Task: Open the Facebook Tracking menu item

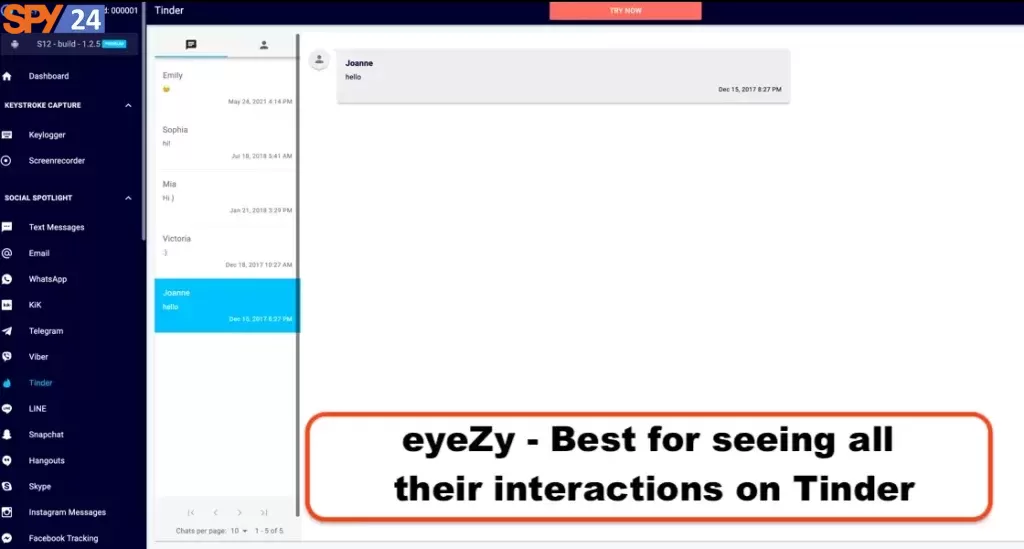Action: pos(63,539)
